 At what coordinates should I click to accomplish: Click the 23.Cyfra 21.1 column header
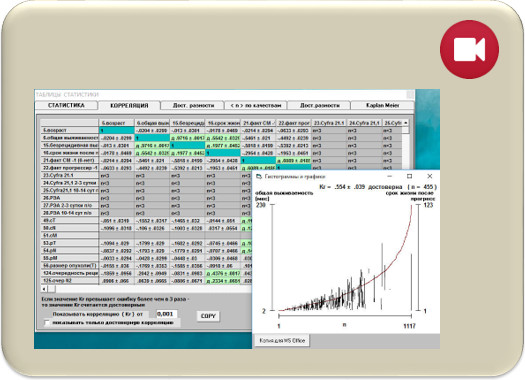[329, 123]
